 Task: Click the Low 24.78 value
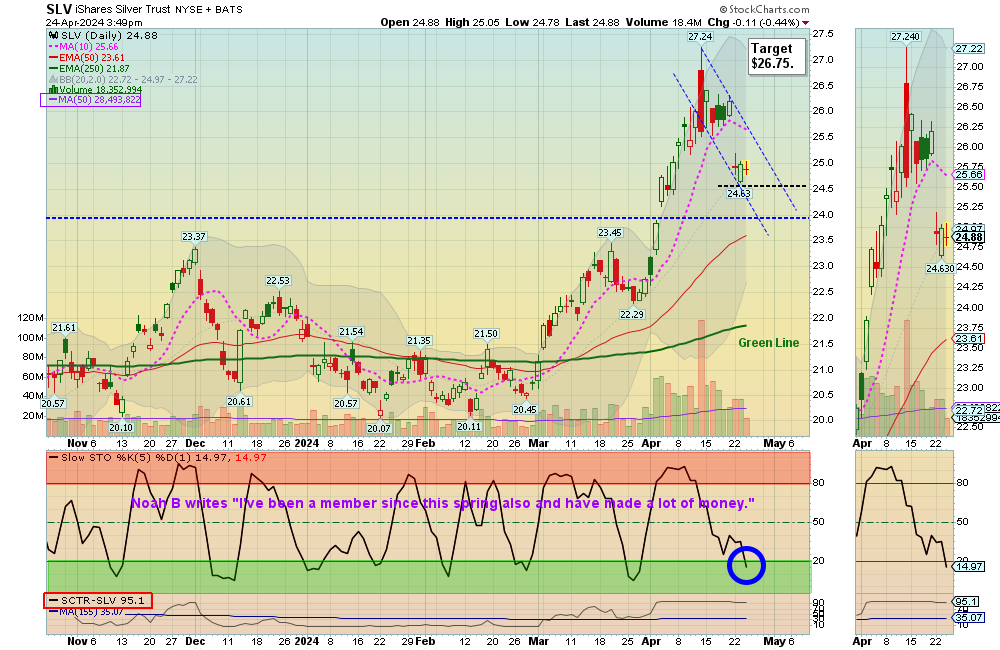click(x=533, y=22)
